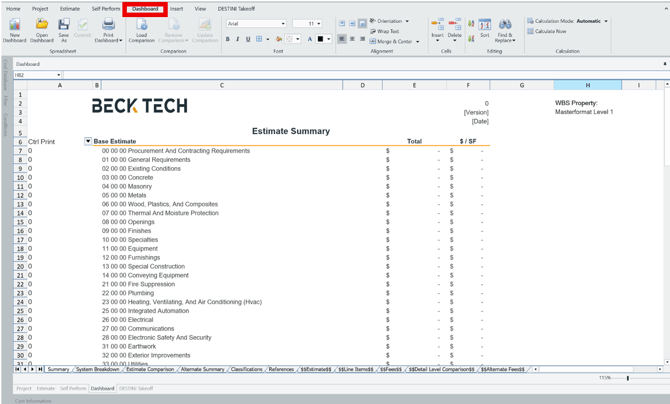Switch to the Estimate ribbon tab
The height and width of the screenshot is (404, 670).
pos(69,9)
